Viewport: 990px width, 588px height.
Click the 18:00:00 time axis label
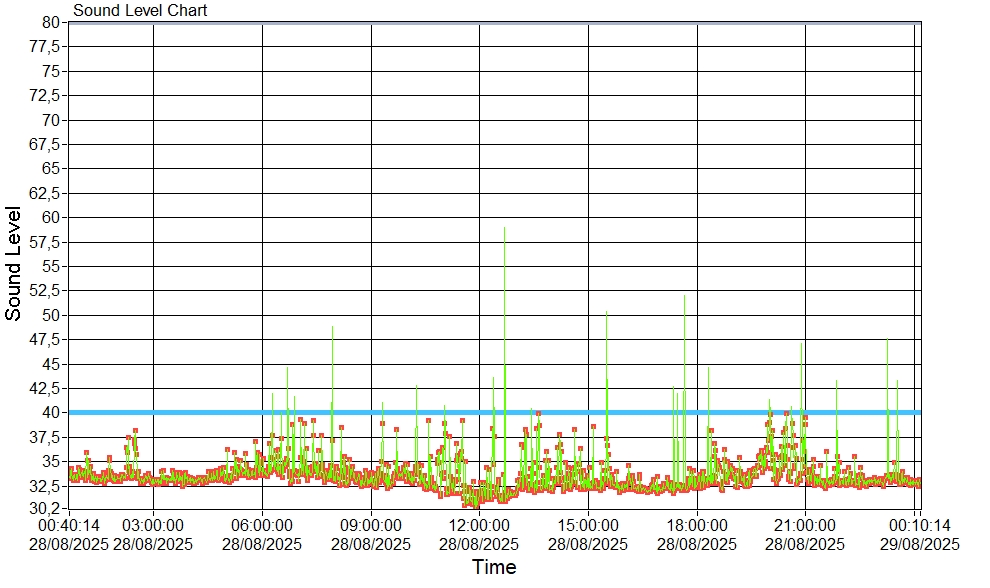697,525
